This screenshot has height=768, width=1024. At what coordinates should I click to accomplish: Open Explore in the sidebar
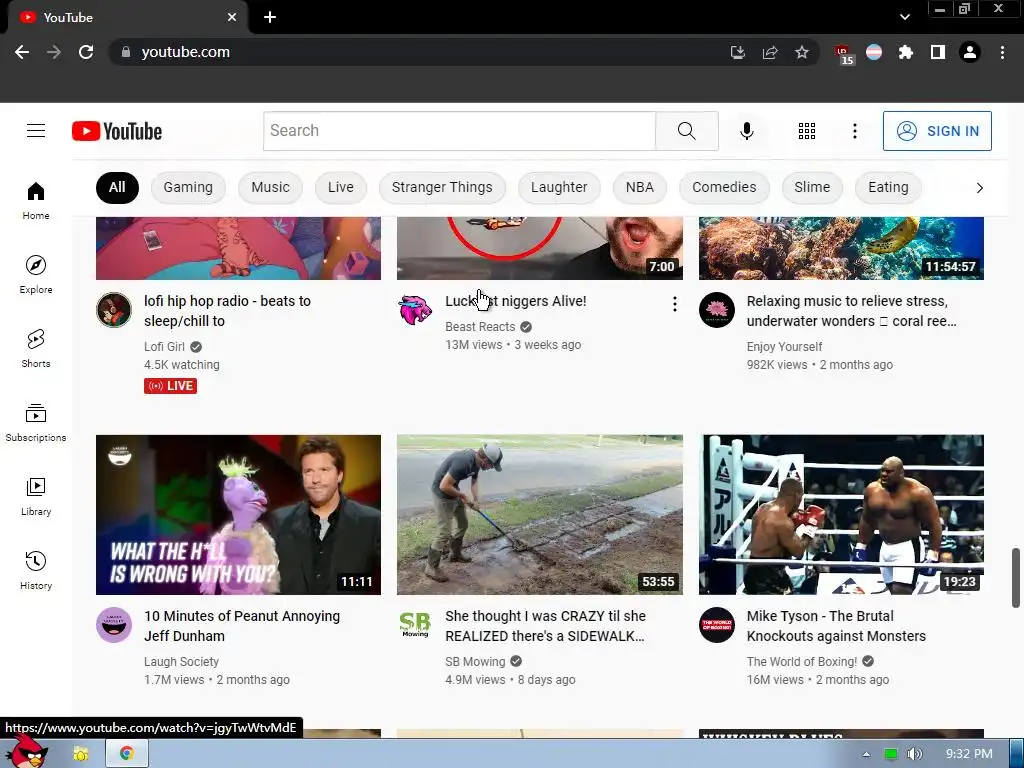(x=36, y=274)
